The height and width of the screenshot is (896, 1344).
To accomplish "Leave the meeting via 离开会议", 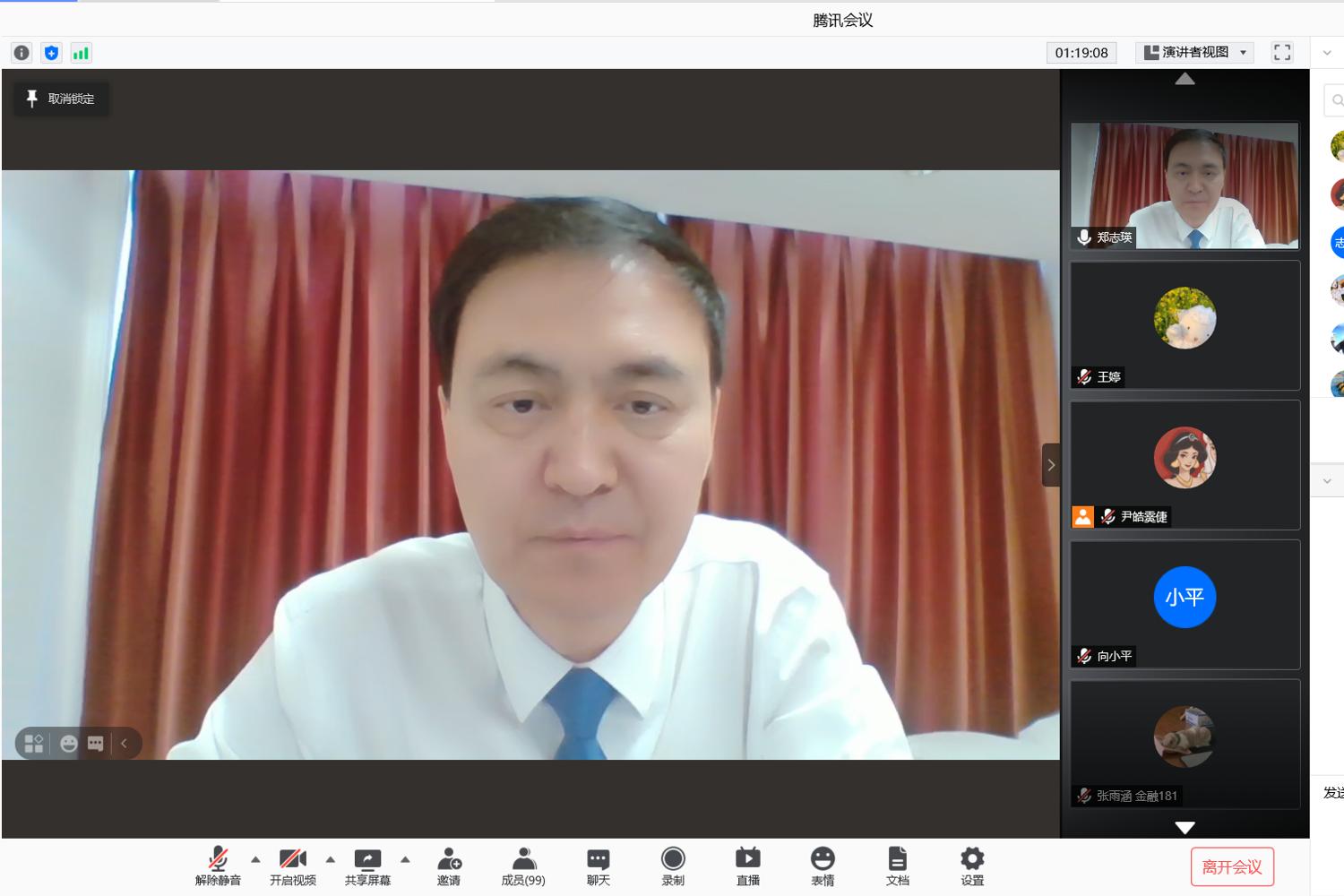I will 1232,866.
